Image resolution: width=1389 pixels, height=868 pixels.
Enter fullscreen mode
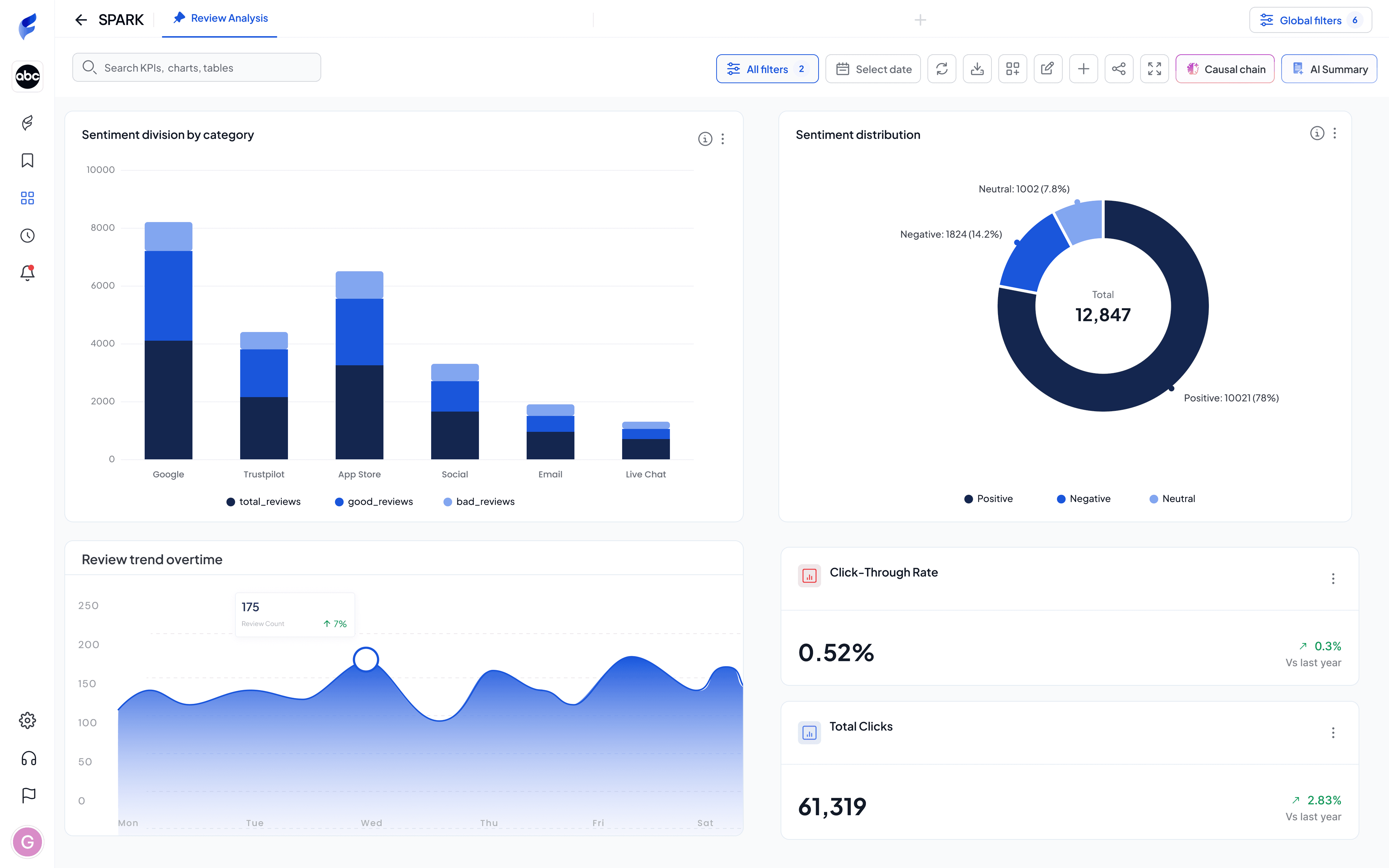click(1154, 69)
